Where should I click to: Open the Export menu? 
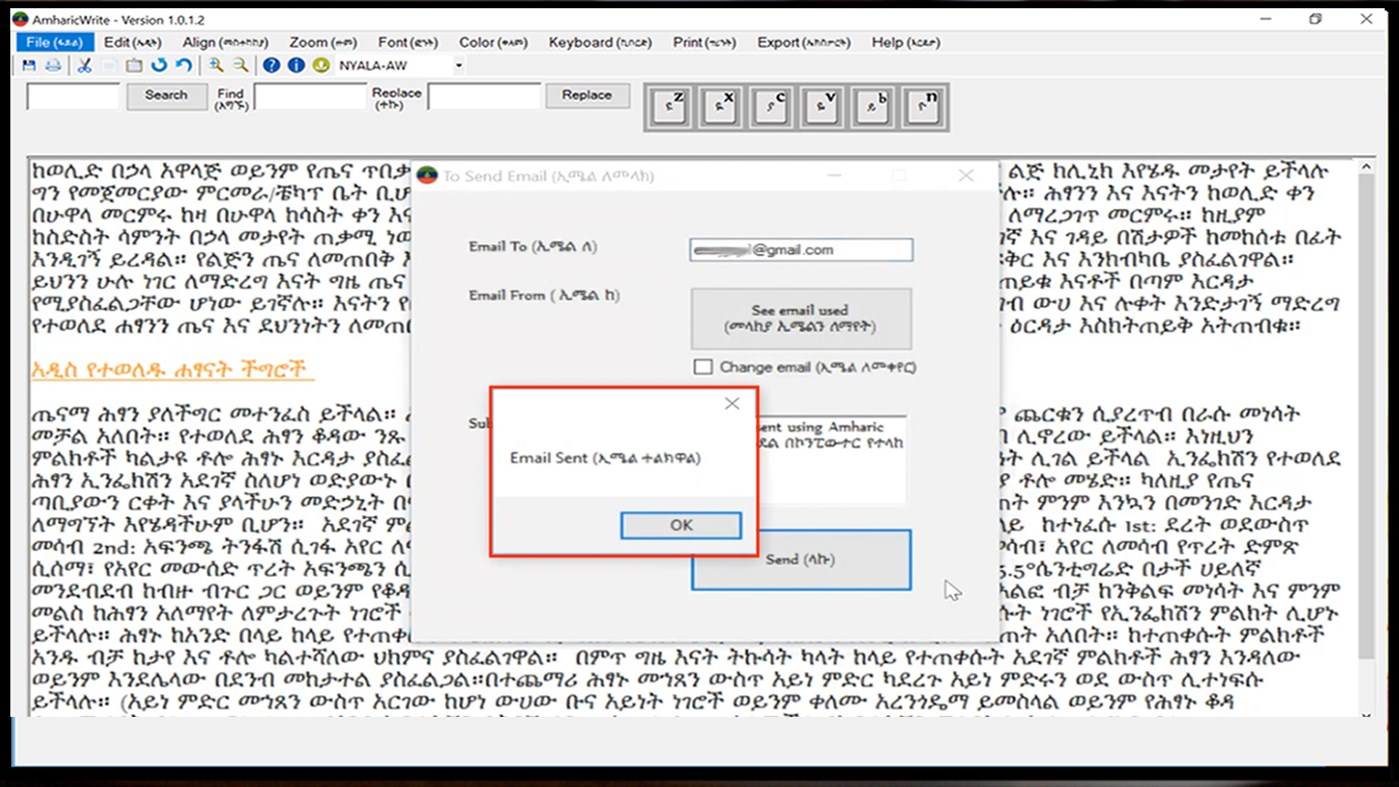(804, 42)
